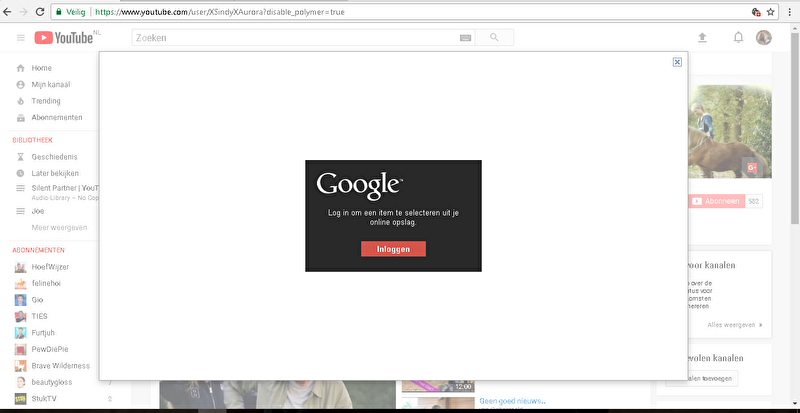The width and height of the screenshot is (800, 413).
Task: Select PewDiePie subscription
Action: click(50, 349)
